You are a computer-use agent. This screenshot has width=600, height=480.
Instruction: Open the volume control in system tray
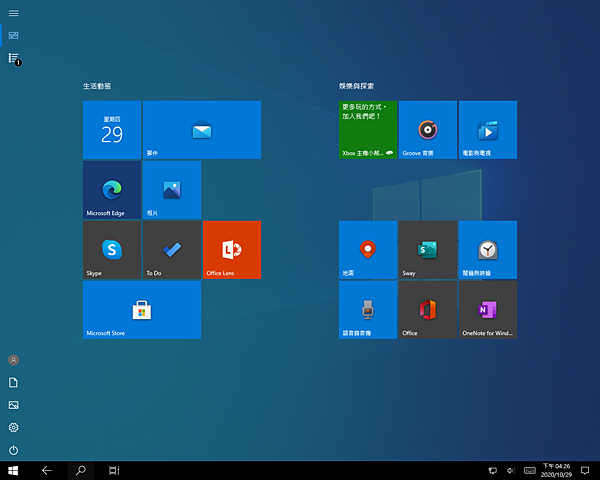click(x=510, y=470)
